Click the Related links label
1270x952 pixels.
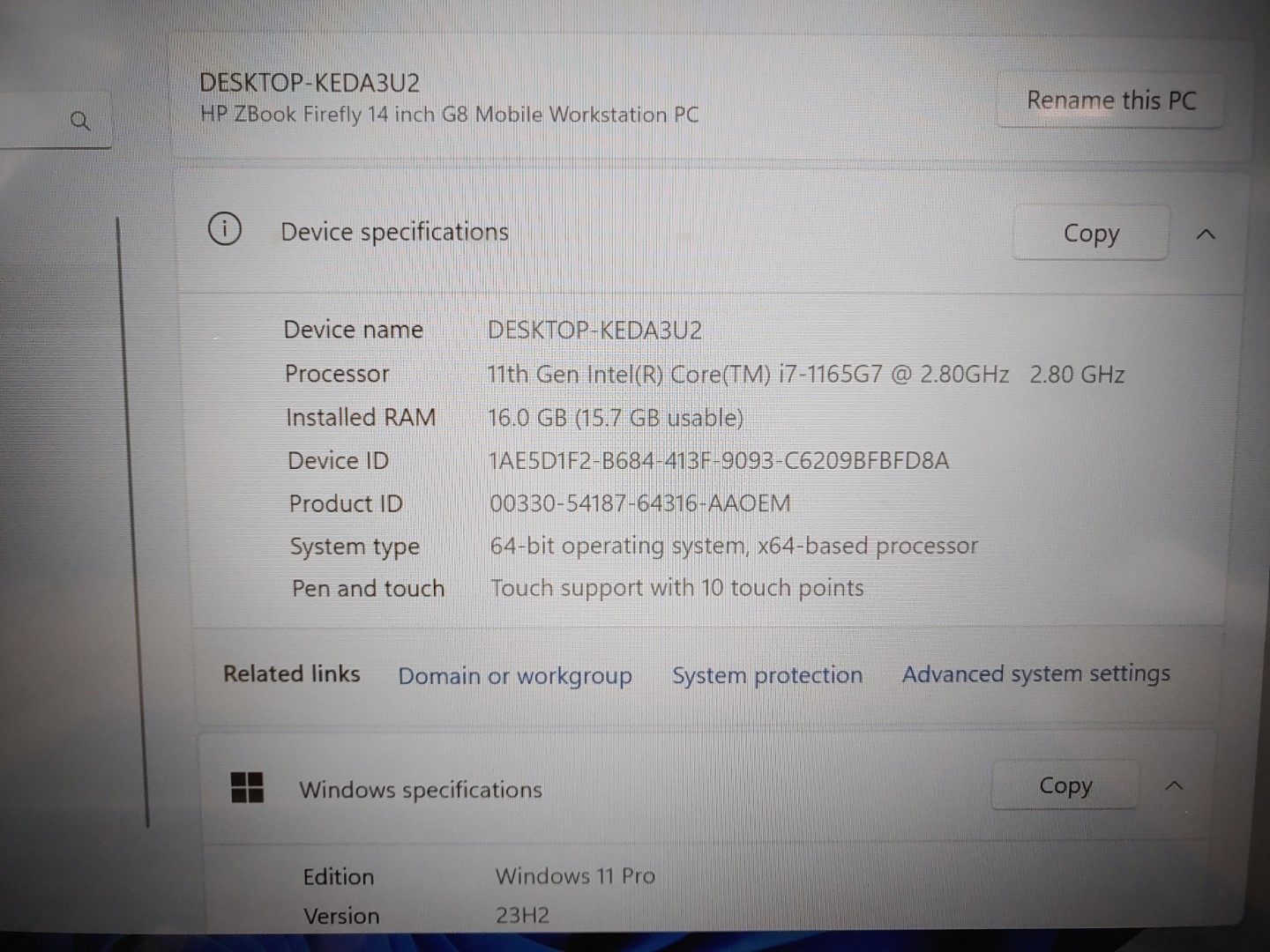pyautogui.click(x=292, y=674)
